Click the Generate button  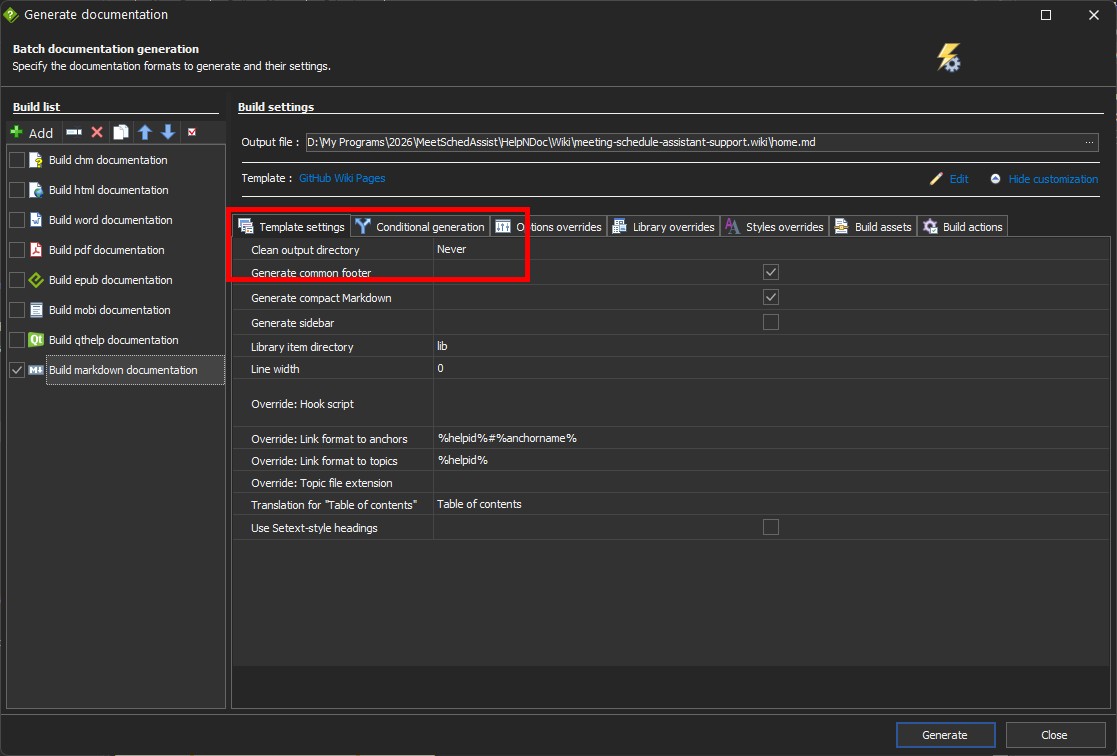(945, 735)
